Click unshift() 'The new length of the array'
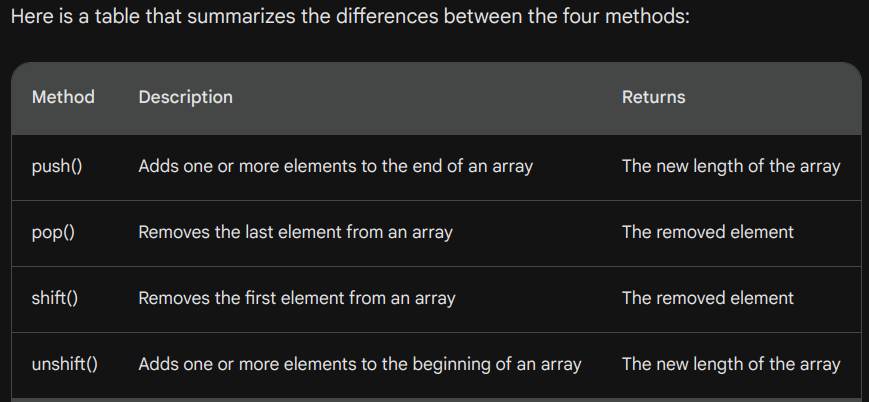 731,364
